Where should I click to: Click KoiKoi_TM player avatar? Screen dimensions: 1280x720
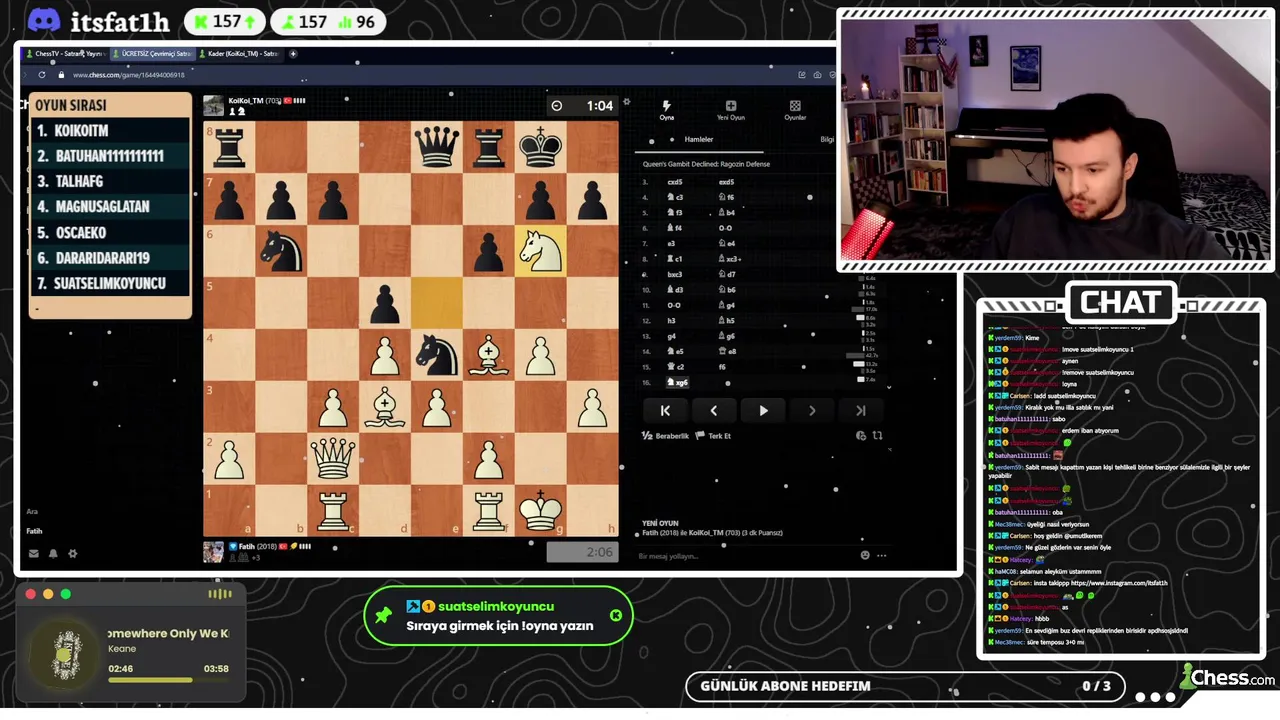point(213,106)
